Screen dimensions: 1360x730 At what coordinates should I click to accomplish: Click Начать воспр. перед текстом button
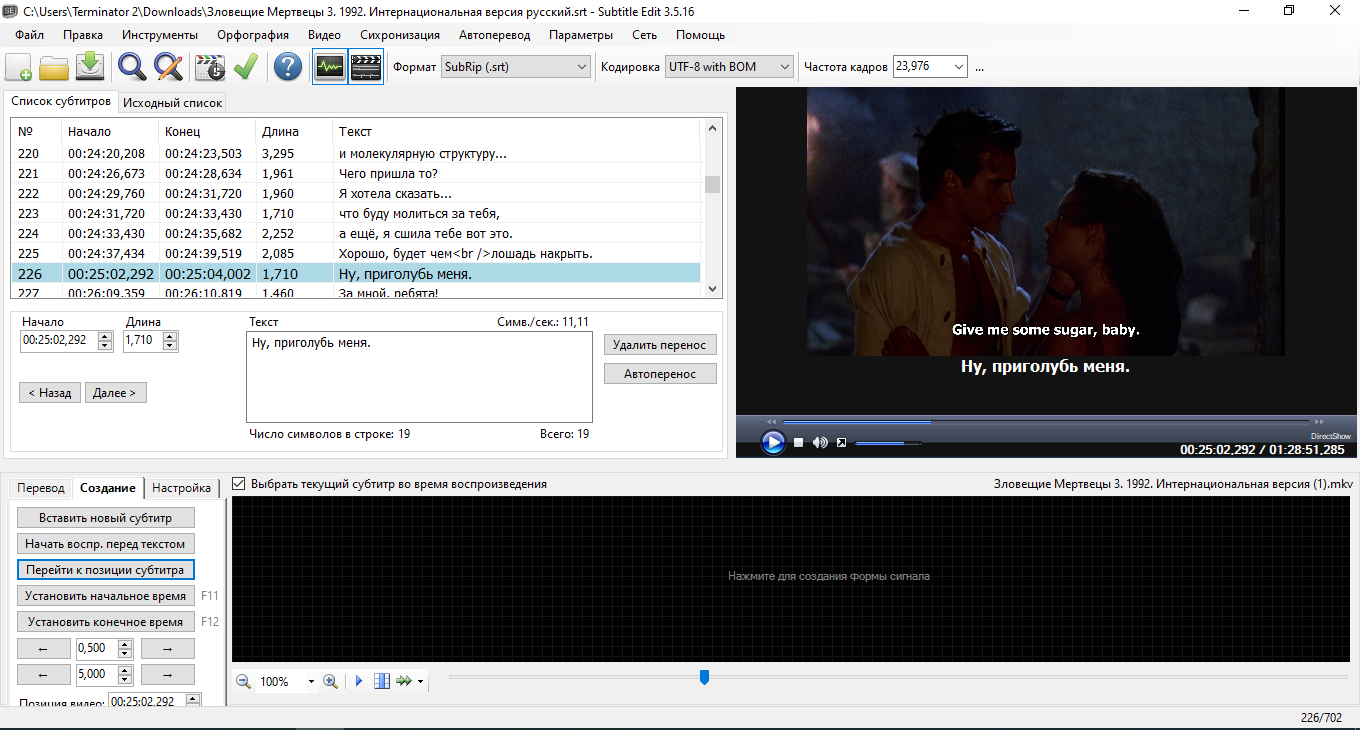click(x=106, y=544)
